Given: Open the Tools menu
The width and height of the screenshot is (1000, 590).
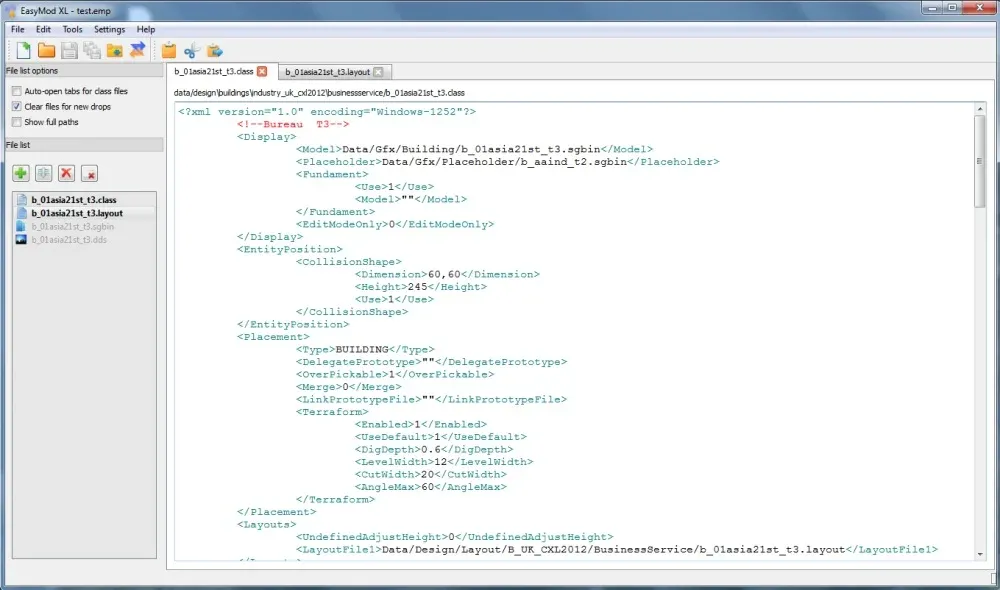Looking at the screenshot, I should [x=73, y=29].
